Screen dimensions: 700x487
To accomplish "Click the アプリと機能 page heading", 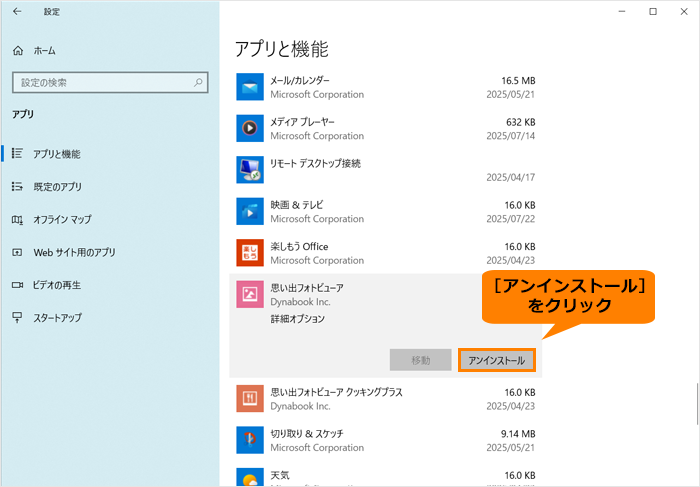I will pos(281,49).
